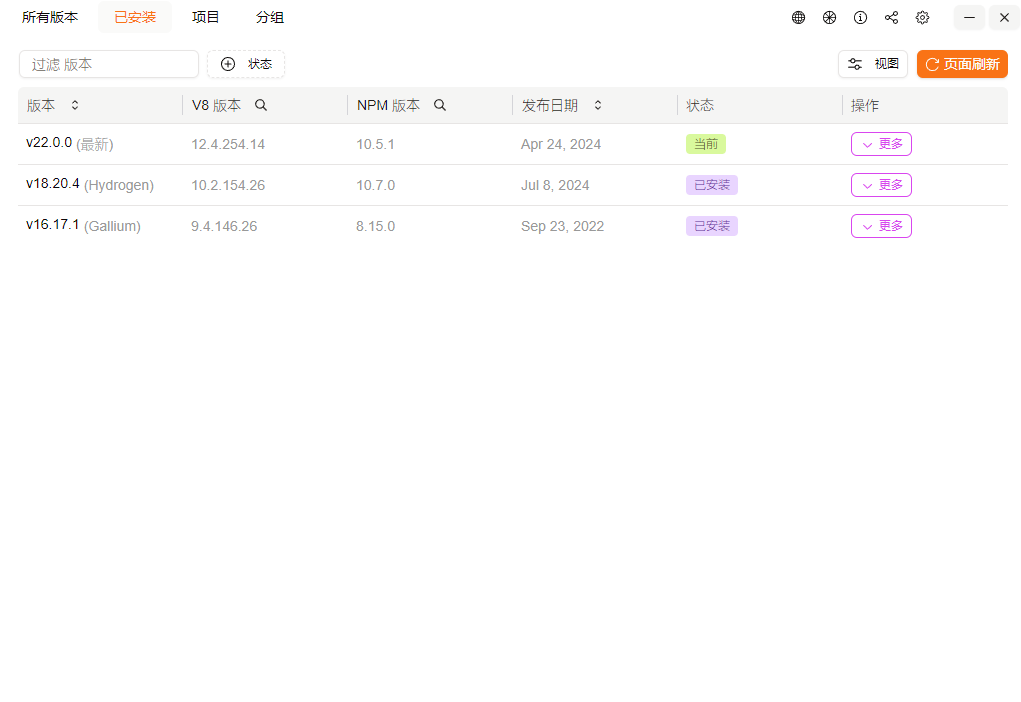The image size is (1021, 702).
Task: Expand 更多 menu for v18.20.4
Action: [881, 185]
